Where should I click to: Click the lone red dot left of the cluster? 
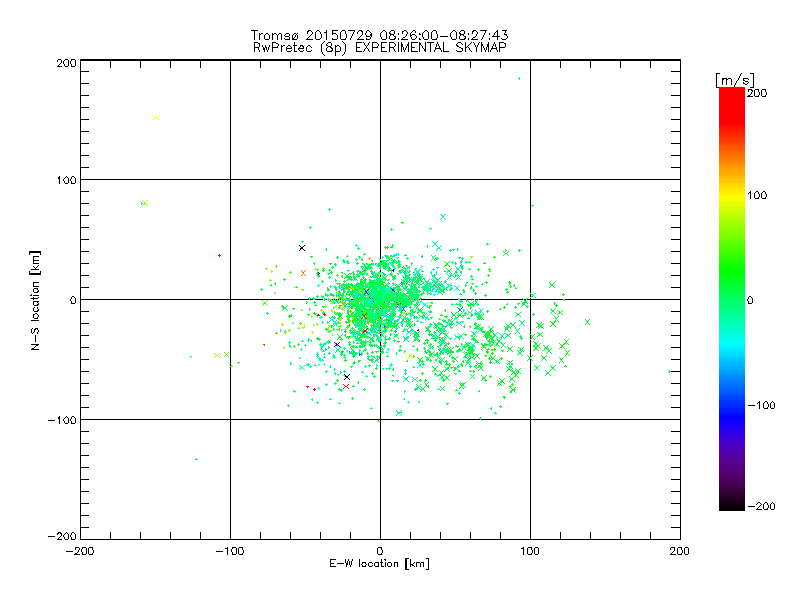(x=219, y=256)
